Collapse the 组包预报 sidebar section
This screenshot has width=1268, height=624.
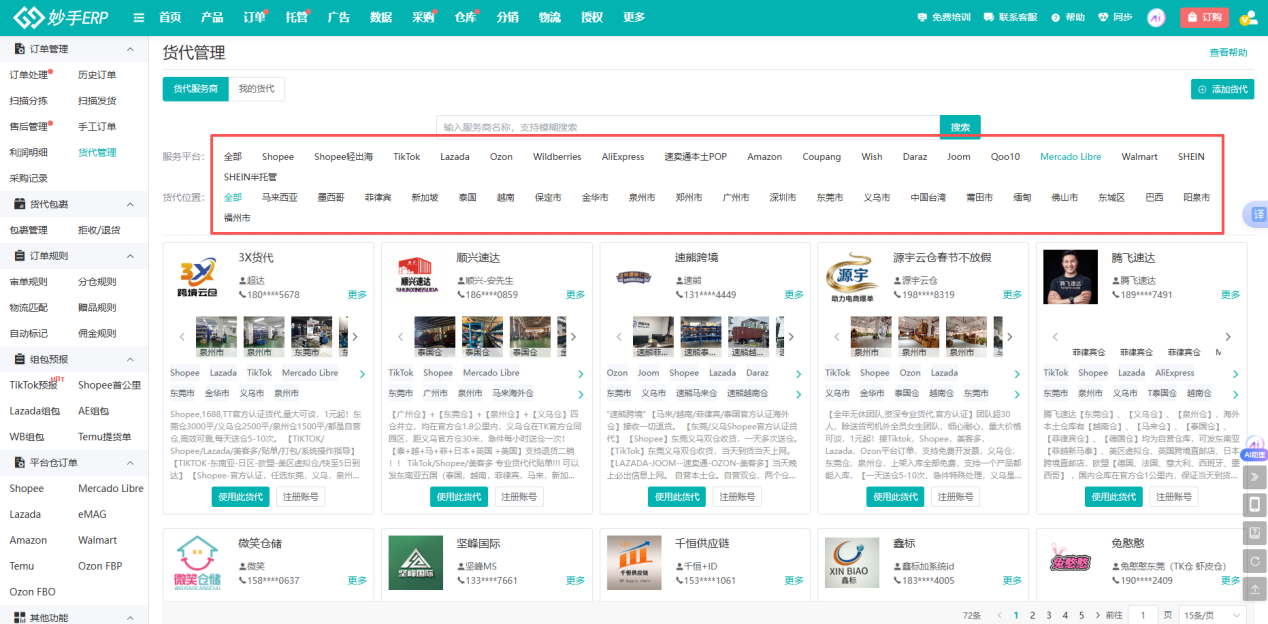(129, 359)
